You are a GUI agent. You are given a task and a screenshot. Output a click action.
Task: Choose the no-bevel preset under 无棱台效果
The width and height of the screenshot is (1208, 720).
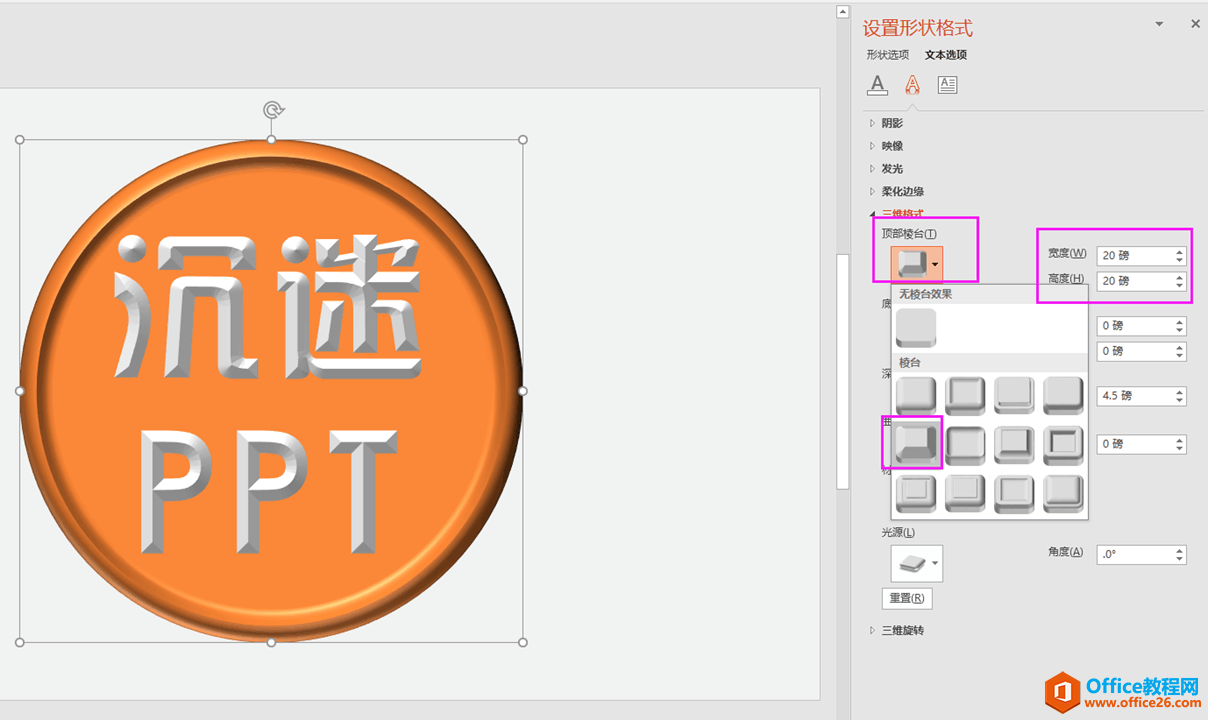(916, 328)
